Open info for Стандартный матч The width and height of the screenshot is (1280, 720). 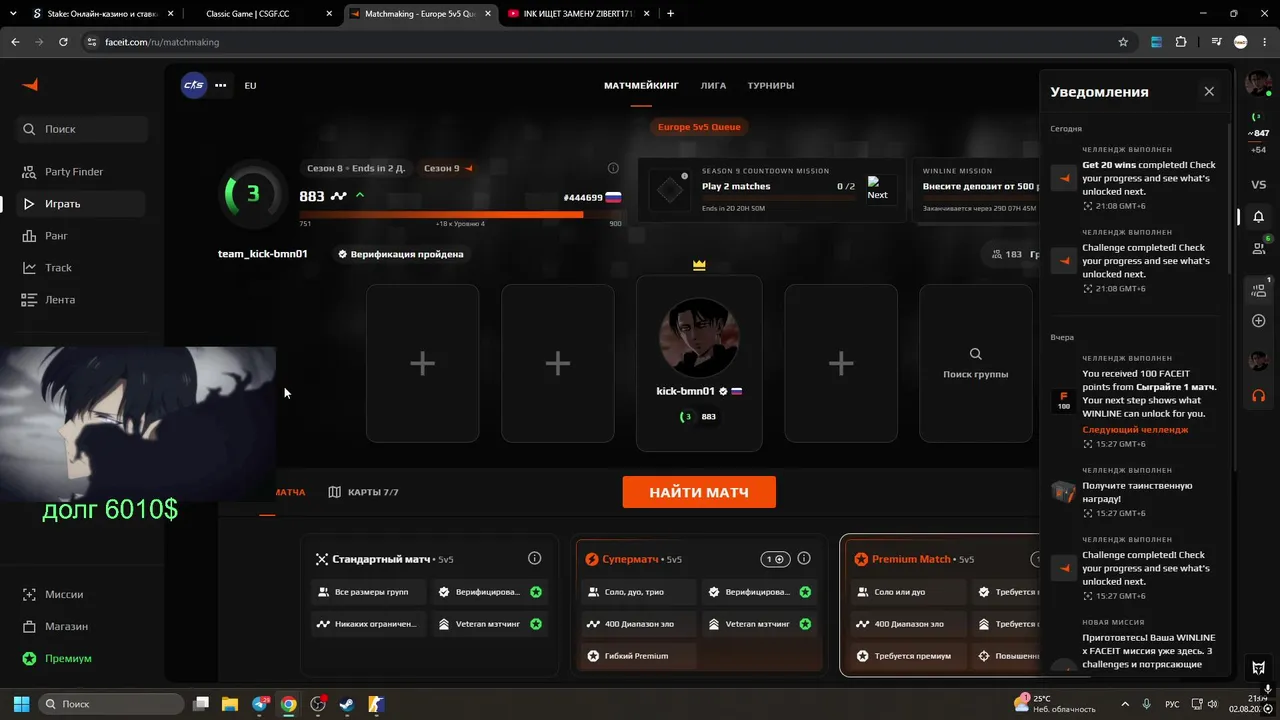coord(534,559)
